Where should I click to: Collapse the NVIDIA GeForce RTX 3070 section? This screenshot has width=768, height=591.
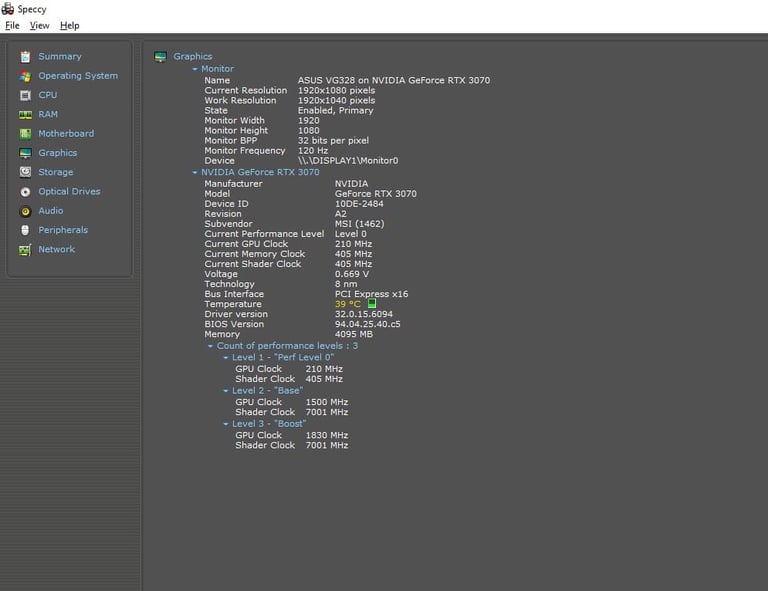click(195, 172)
